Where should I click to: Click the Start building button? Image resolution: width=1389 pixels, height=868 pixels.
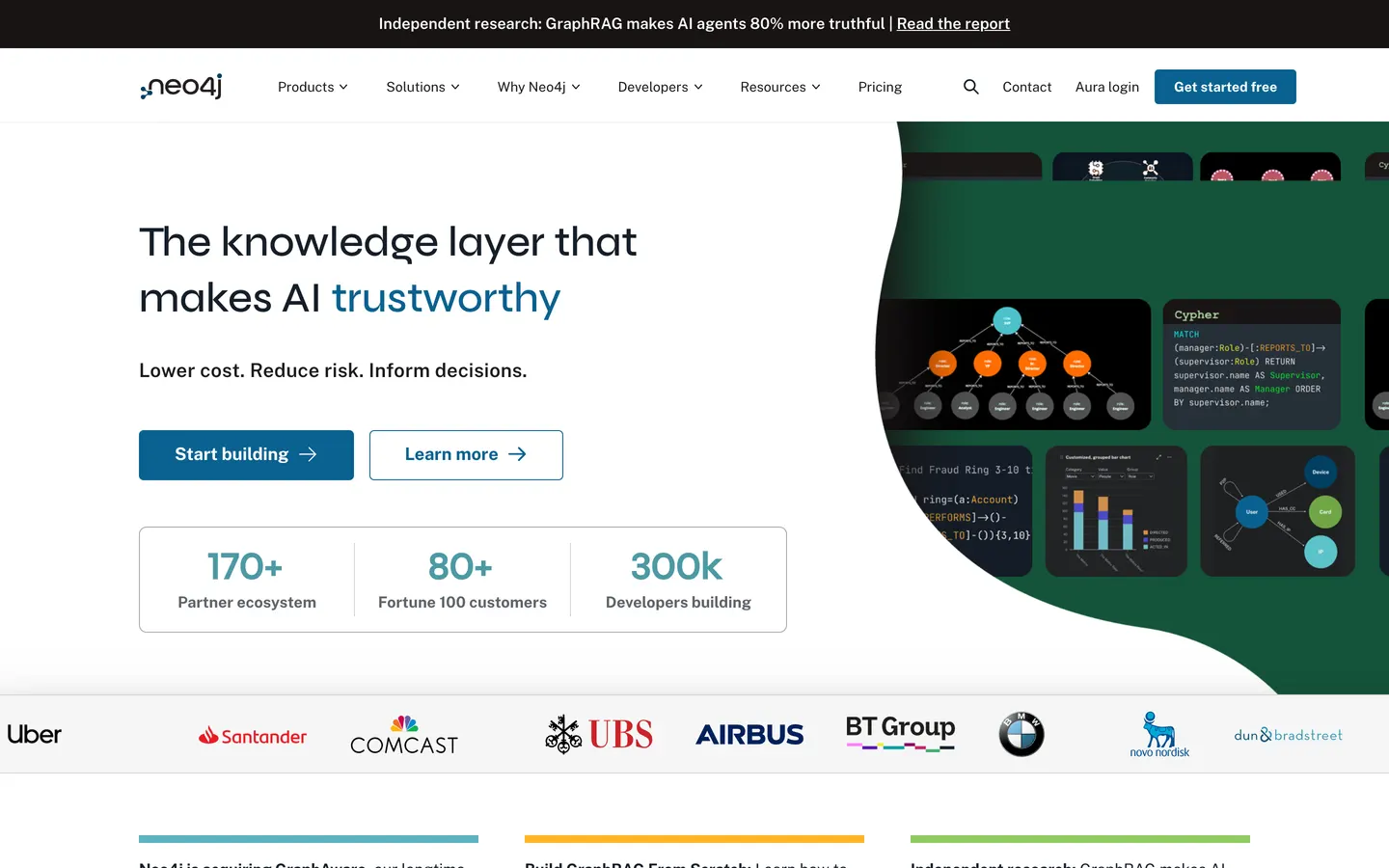(246, 455)
